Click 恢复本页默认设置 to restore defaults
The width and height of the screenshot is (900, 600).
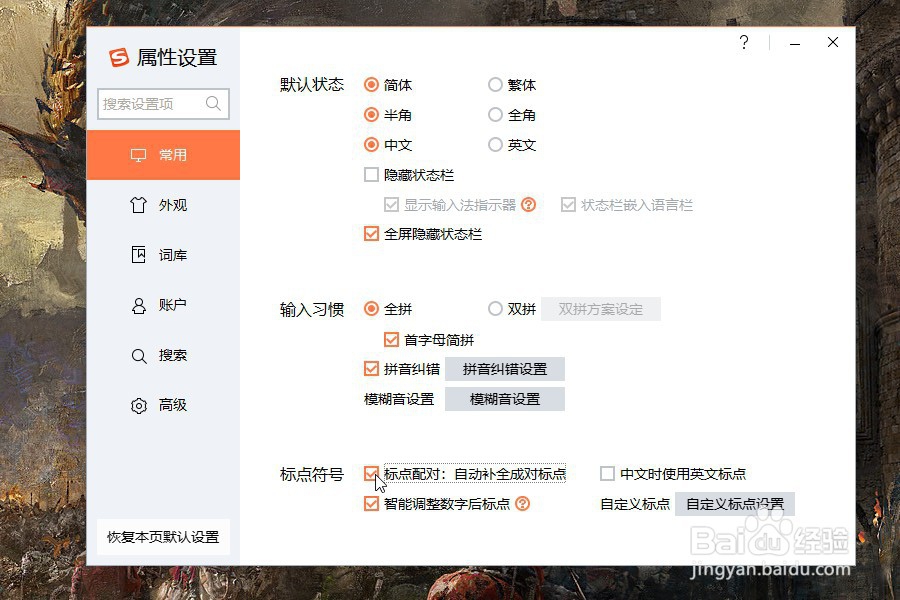pos(163,536)
